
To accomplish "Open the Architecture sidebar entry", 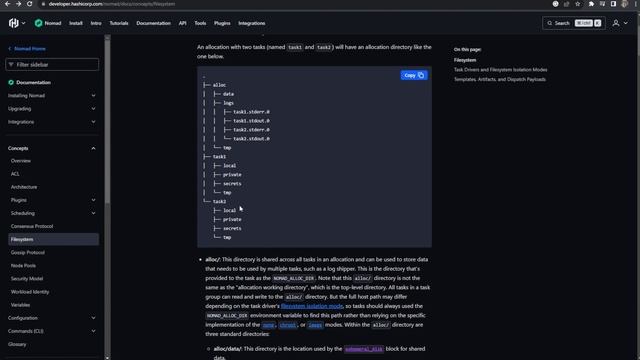I will point(24,187).
